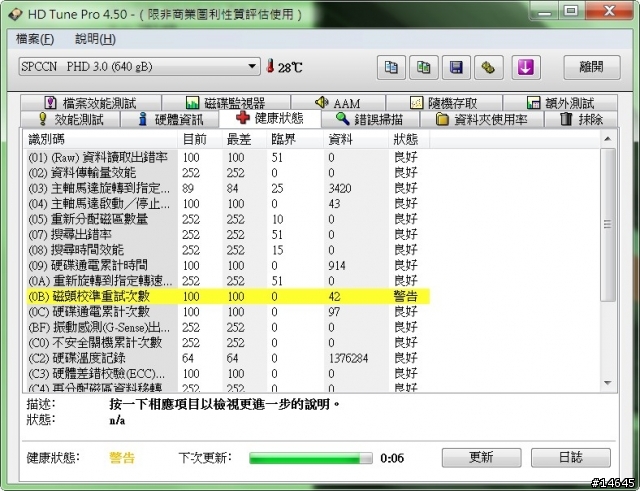Switch to the 效能測試 tab
This screenshot has width=640, height=491.
point(71,119)
